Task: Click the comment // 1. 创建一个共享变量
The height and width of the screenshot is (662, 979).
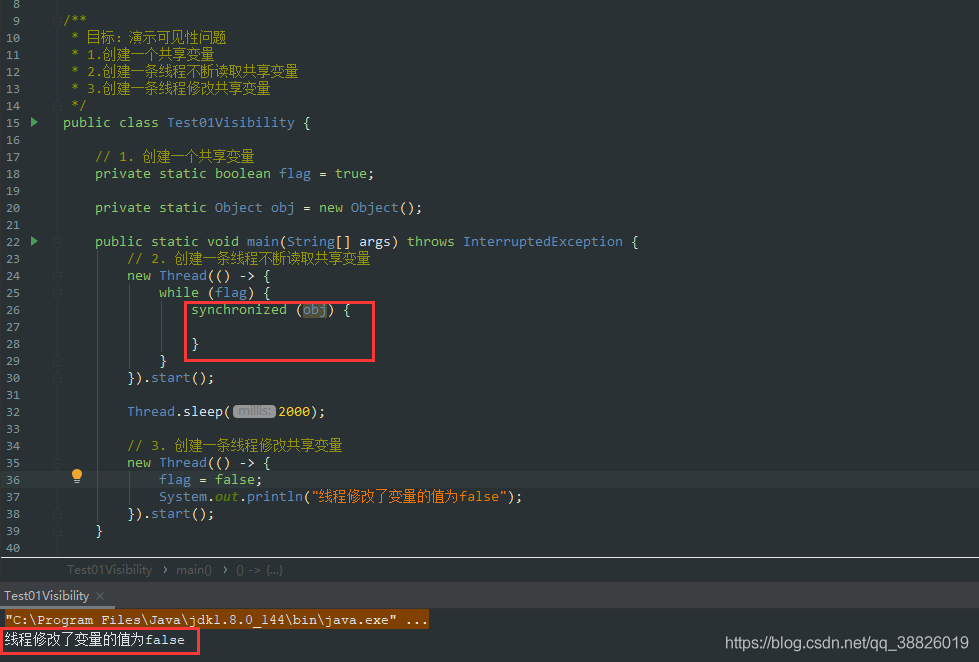Action: point(175,156)
